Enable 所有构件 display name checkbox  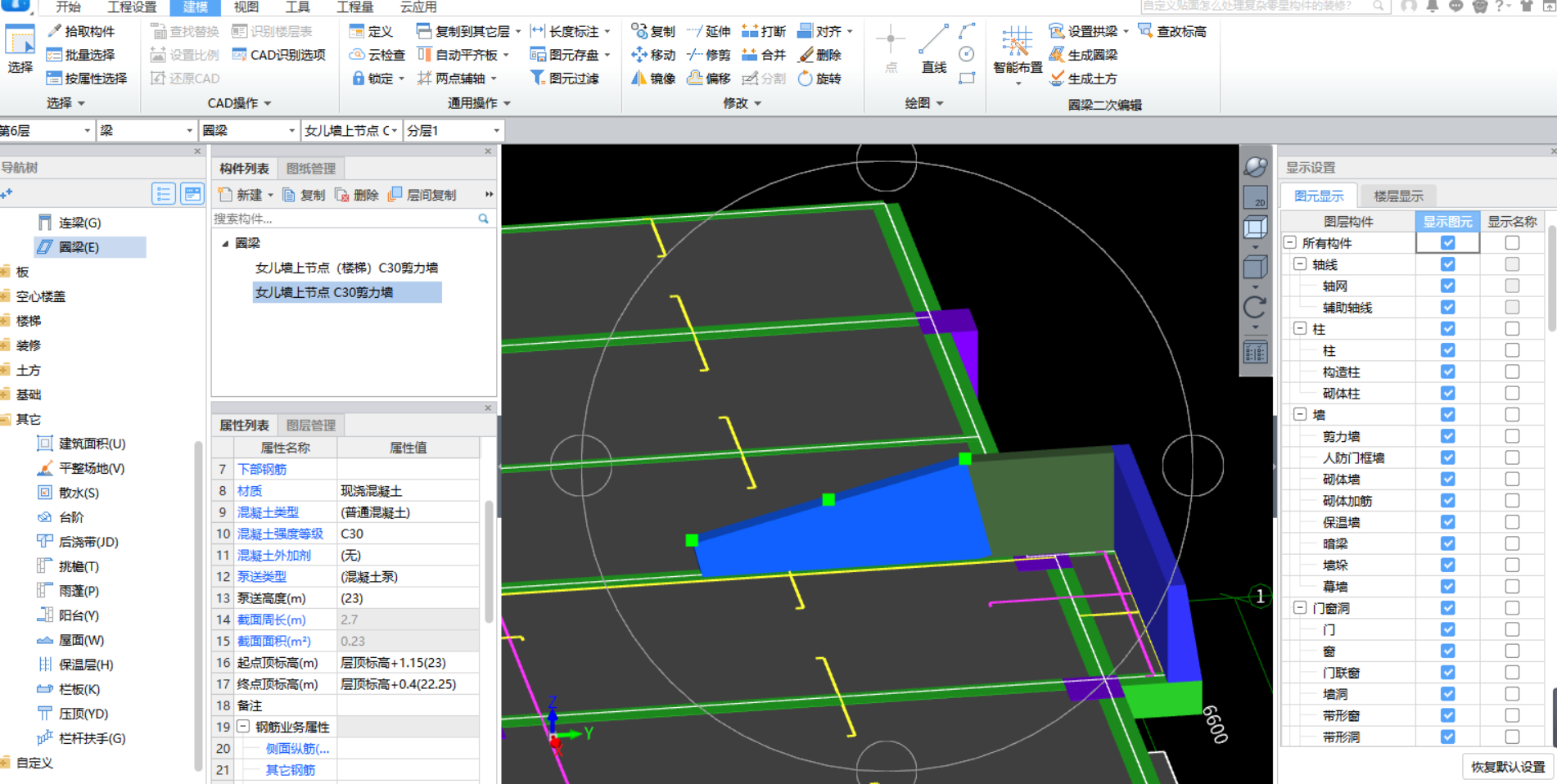(1512, 243)
